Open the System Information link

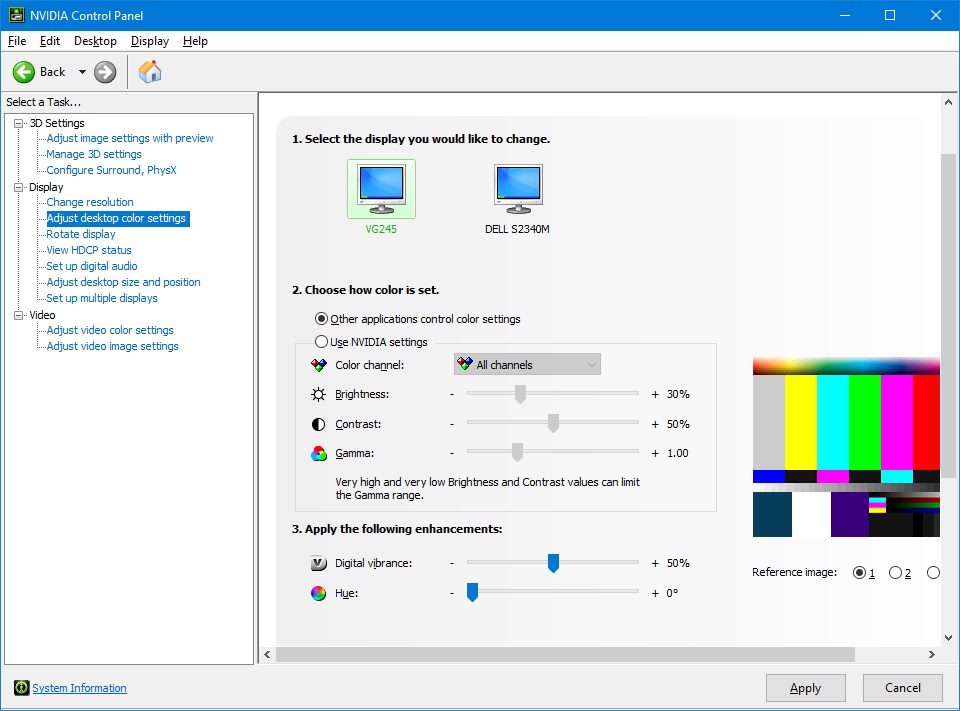(x=80, y=688)
